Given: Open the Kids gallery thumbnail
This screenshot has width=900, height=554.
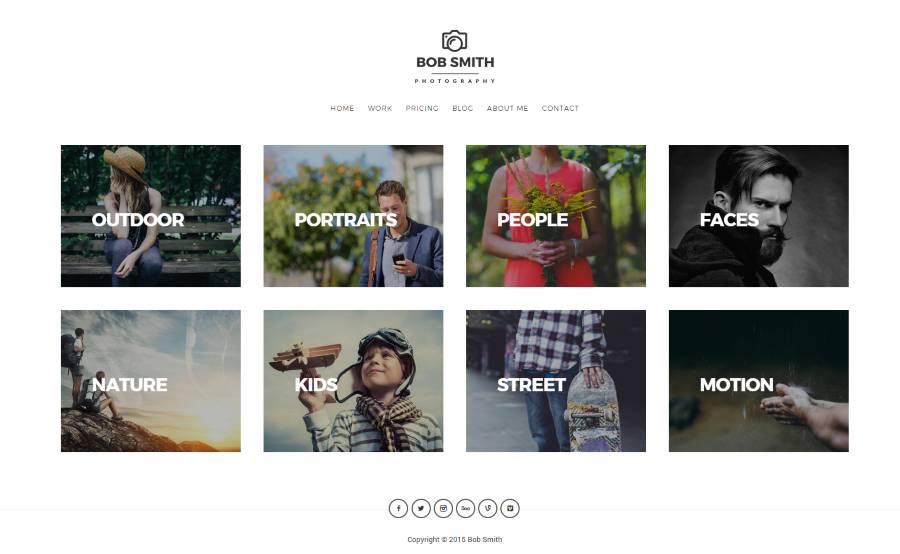Looking at the screenshot, I should (354, 381).
